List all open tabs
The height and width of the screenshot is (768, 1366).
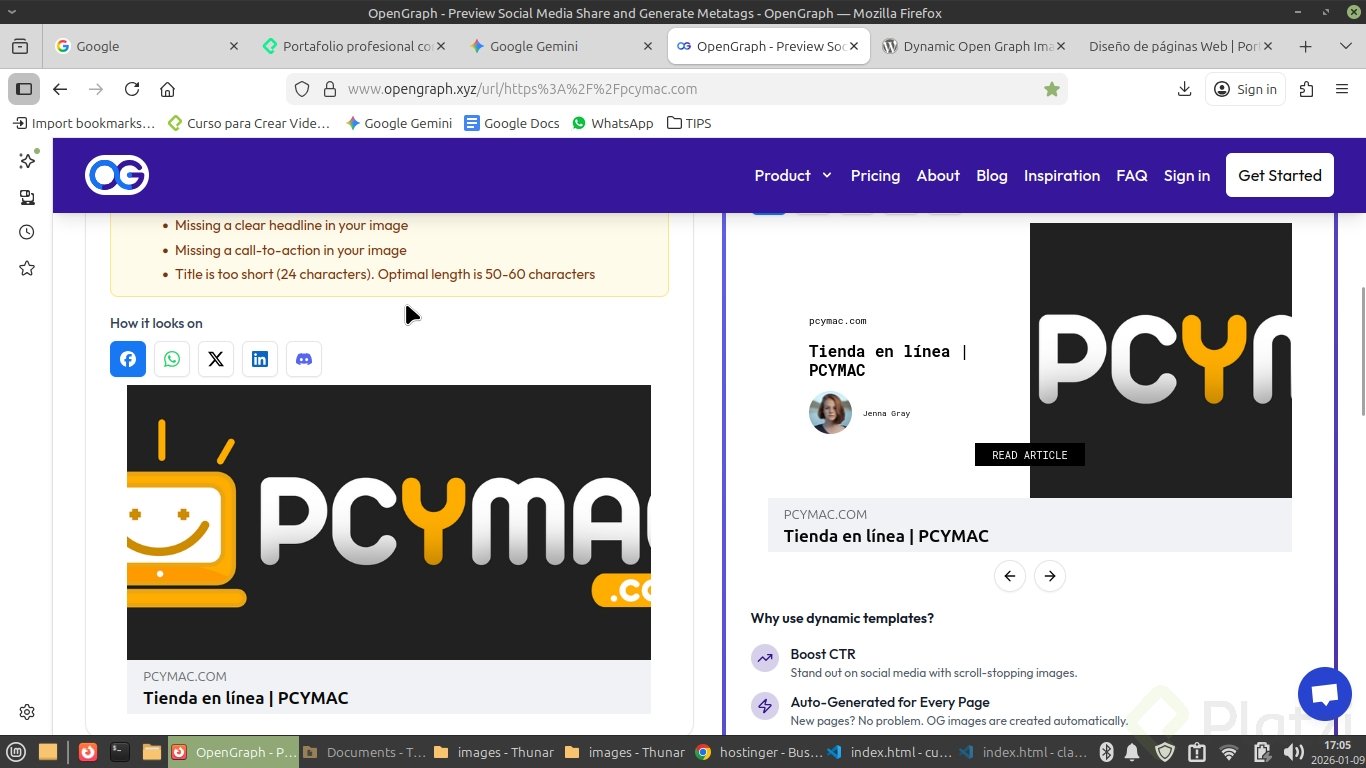tap(1345, 46)
